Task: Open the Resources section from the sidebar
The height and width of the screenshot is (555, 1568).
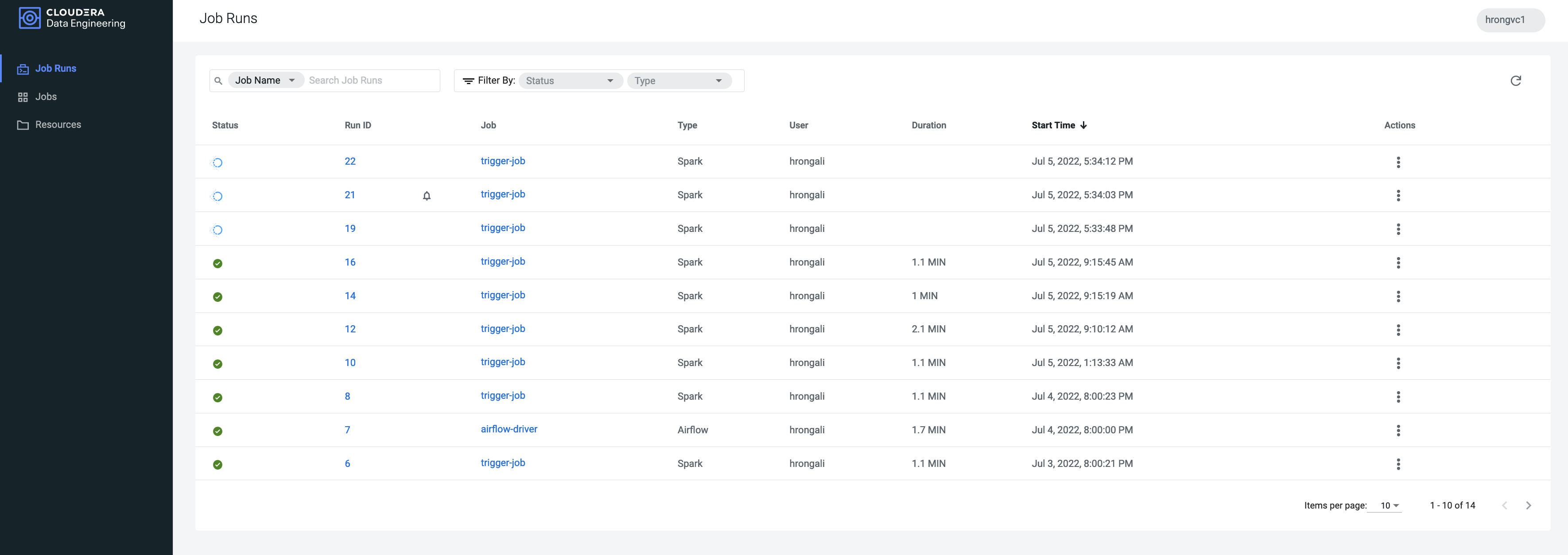Action: click(x=58, y=124)
